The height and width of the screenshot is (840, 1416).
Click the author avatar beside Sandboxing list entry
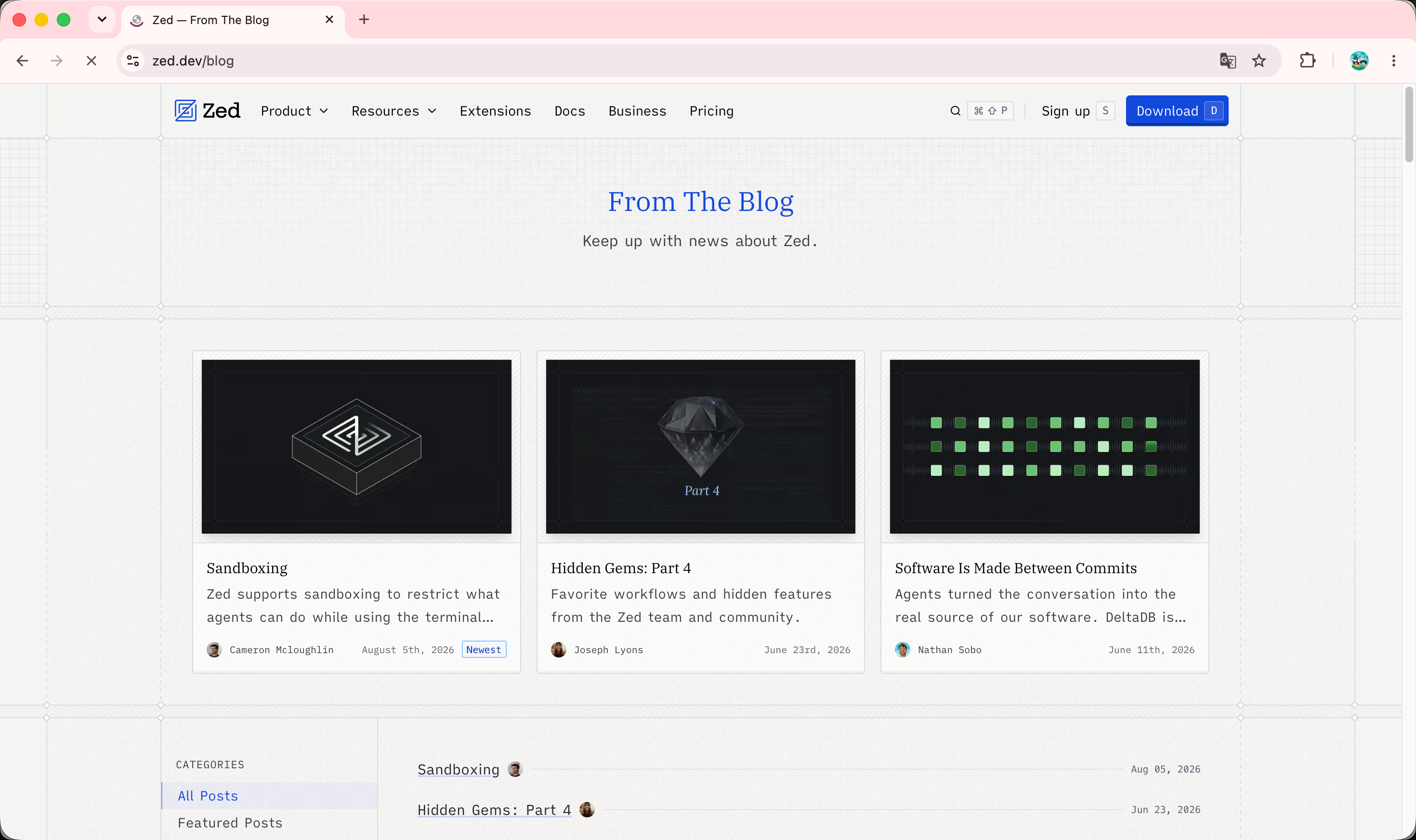pos(515,769)
